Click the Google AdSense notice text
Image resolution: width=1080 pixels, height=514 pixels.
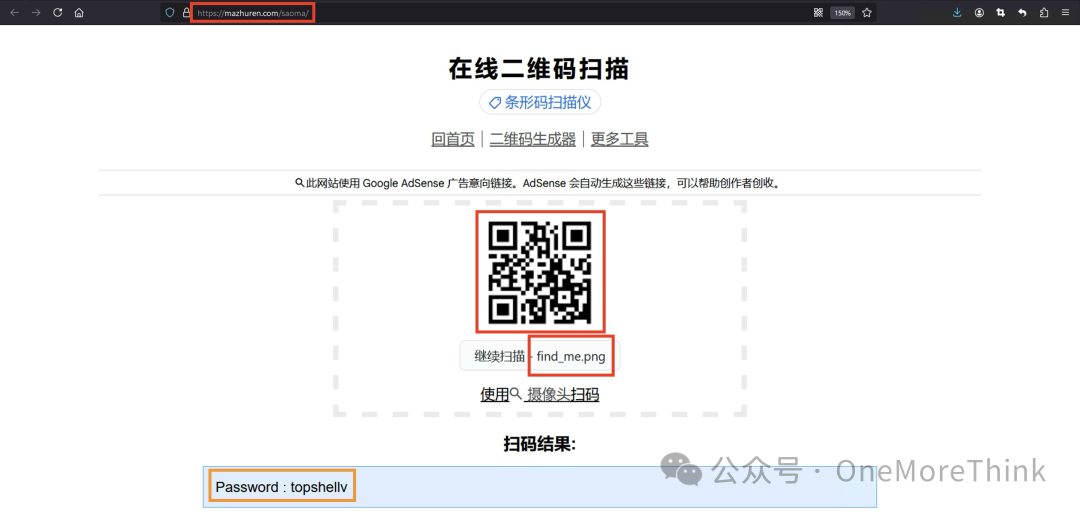pos(537,183)
